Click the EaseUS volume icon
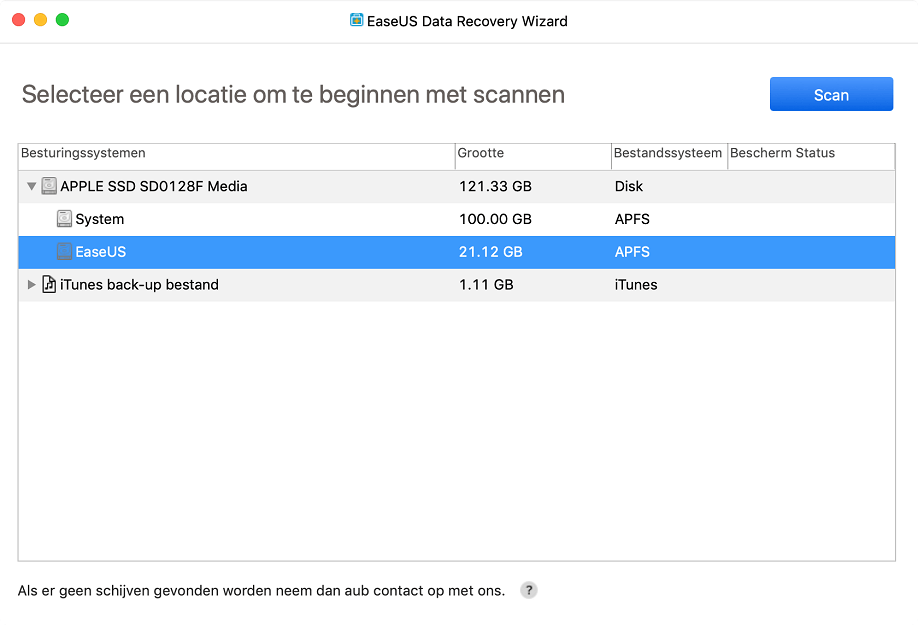Screen dimensions: 918x625 [x=64, y=252]
